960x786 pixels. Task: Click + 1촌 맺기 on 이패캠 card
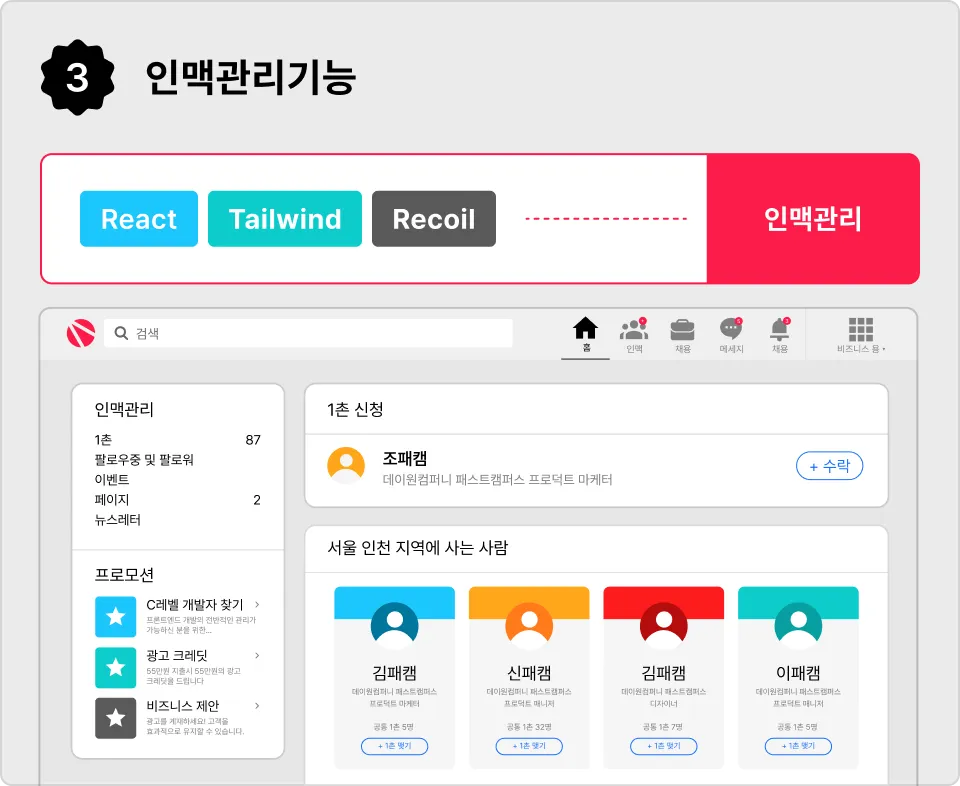coord(798,746)
